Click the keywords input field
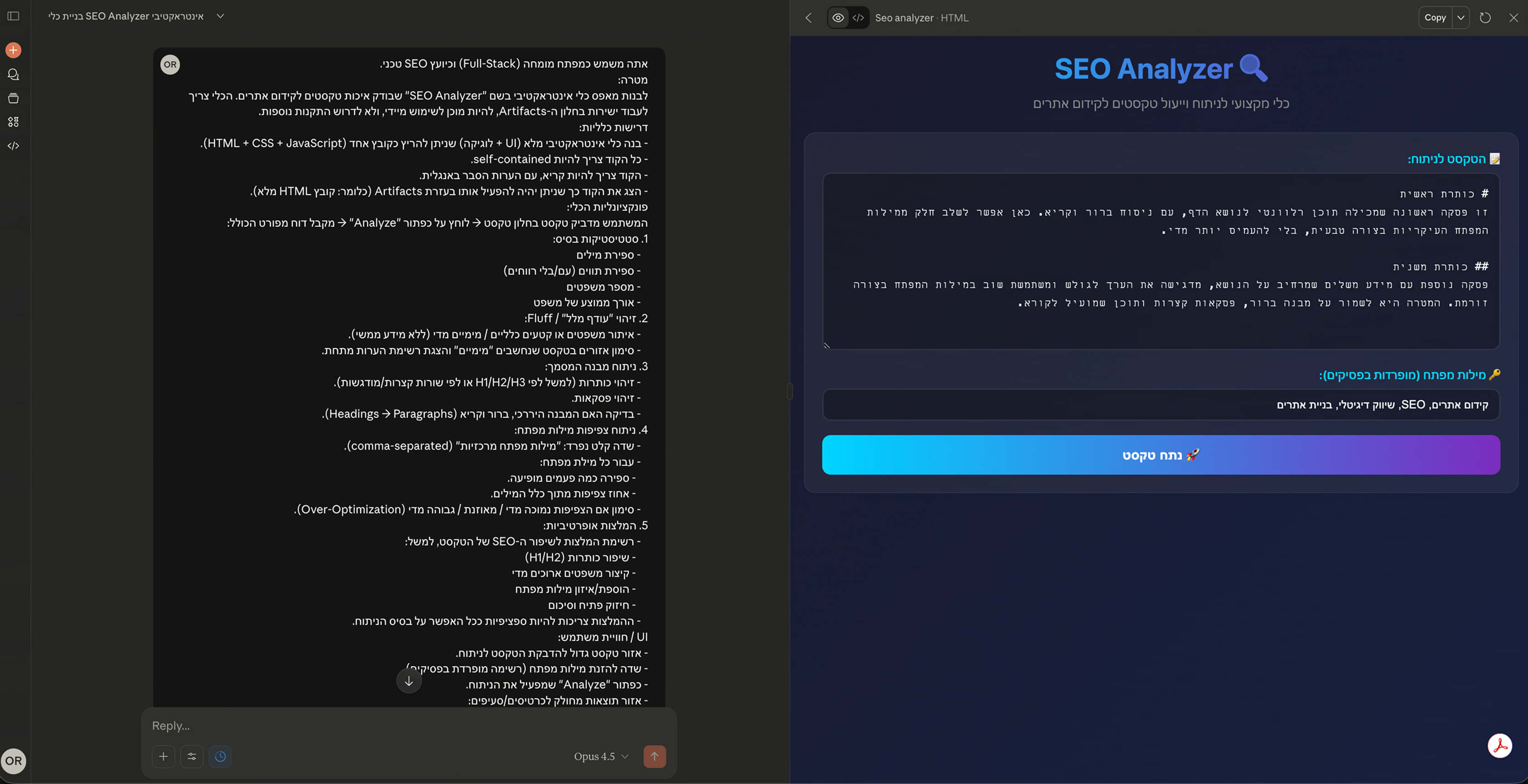 click(x=1160, y=404)
